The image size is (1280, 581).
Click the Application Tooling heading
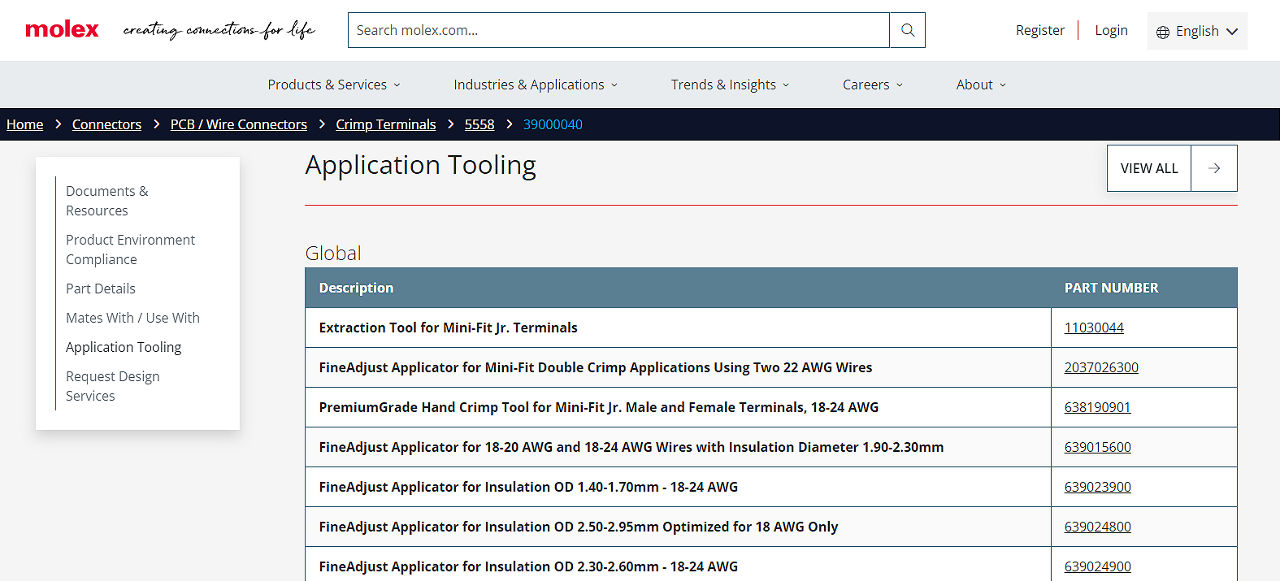[421, 165]
